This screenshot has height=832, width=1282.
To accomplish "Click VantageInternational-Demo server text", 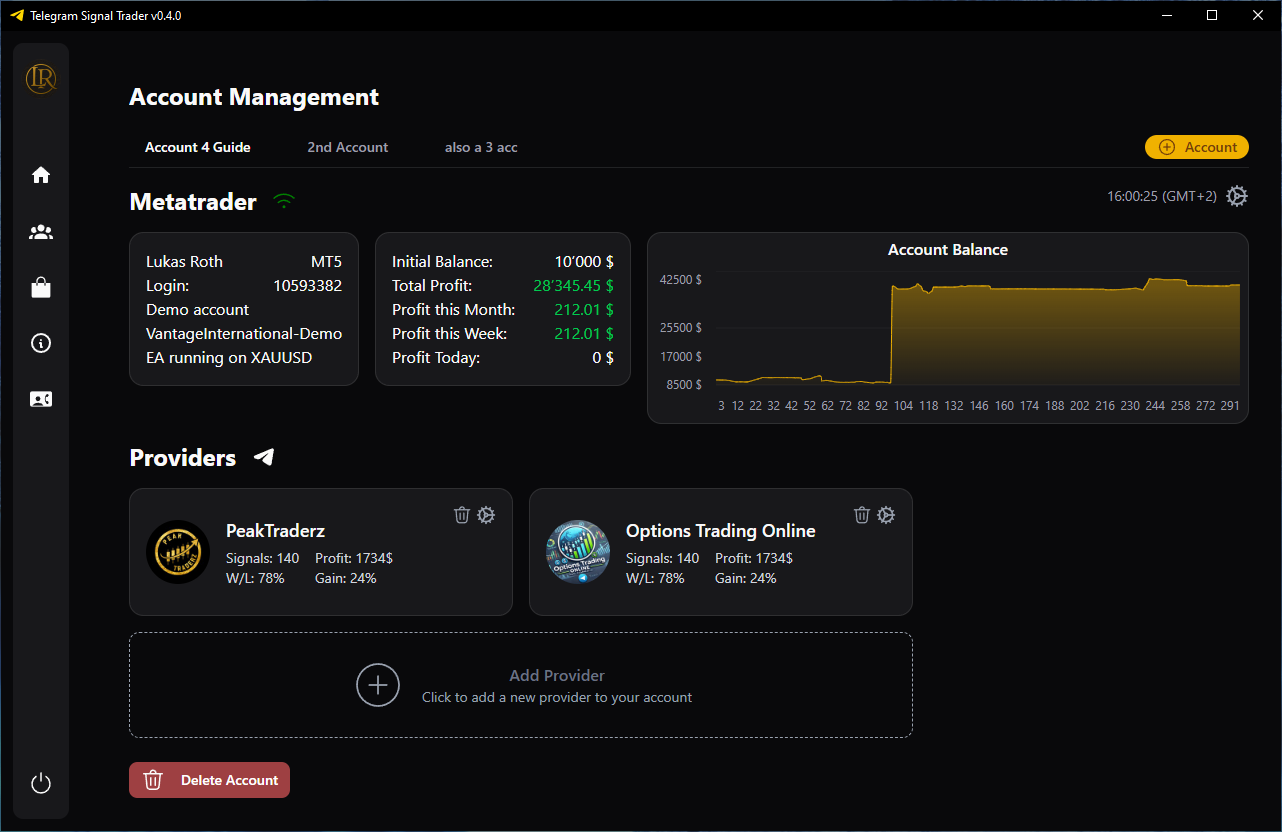I will pos(244,334).
